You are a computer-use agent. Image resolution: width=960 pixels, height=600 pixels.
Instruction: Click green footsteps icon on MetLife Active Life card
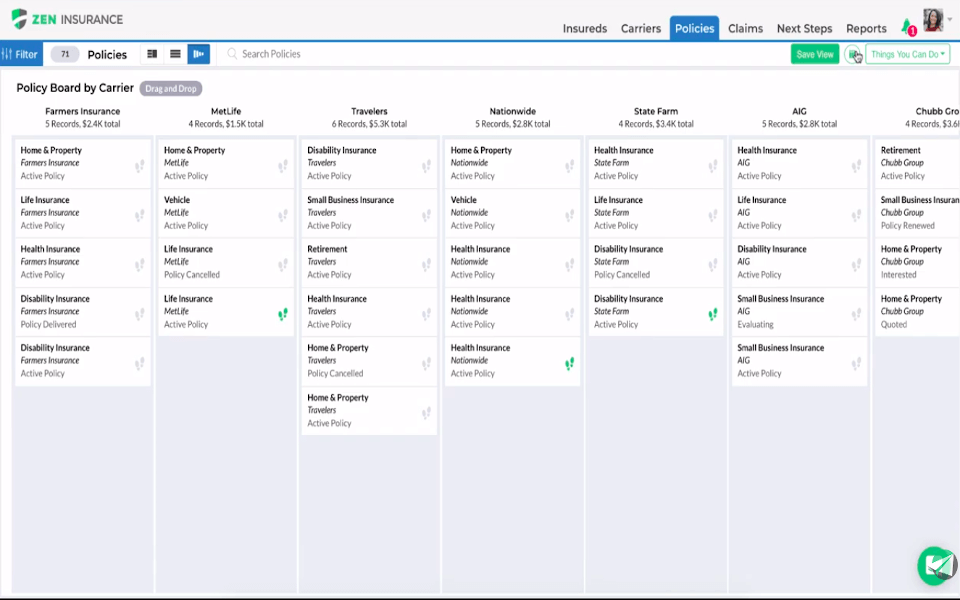pos(283,314)
